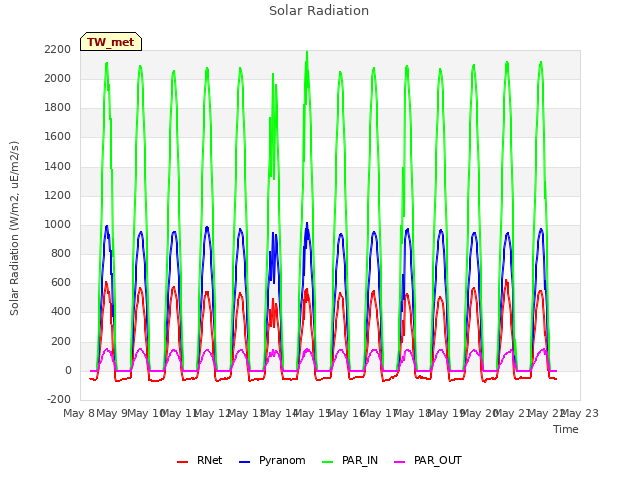
Task: Click the 2200 y-axis tick label
Action: pos(58,49)
